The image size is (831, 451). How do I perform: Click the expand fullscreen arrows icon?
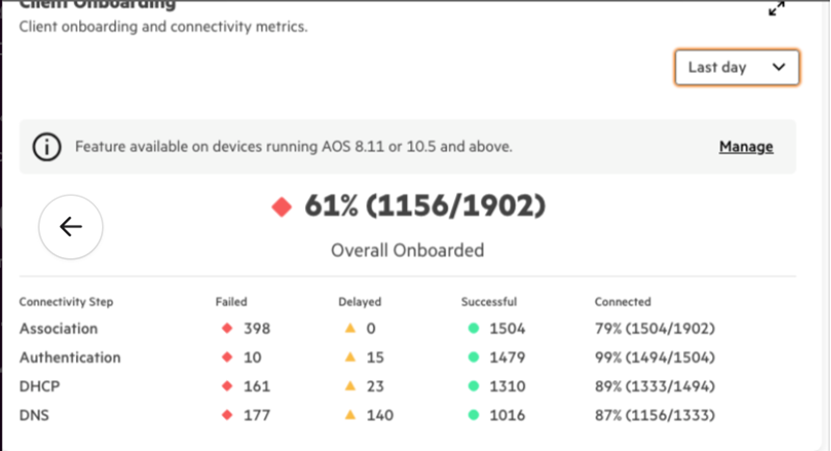[x=776, y=8]
